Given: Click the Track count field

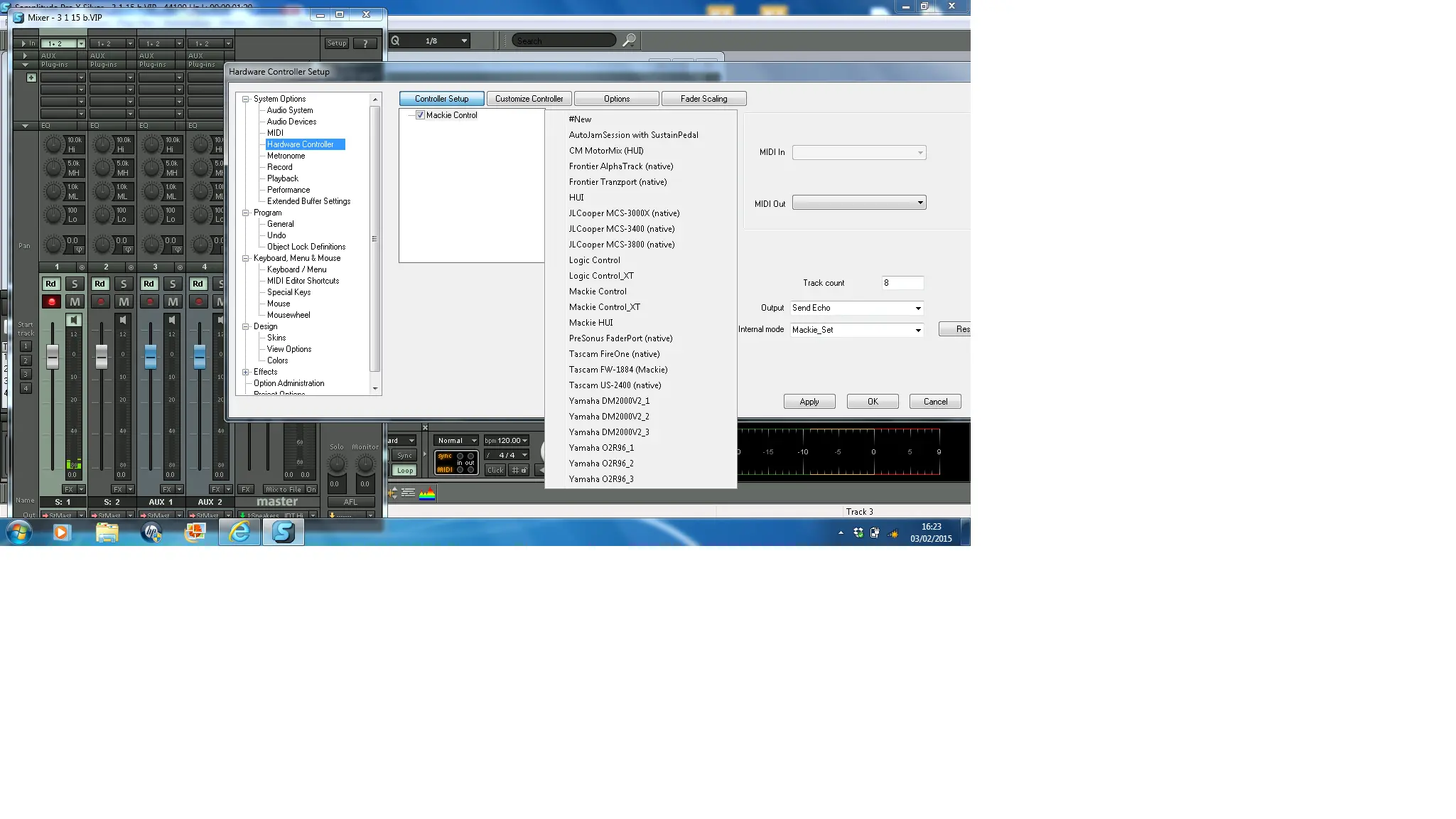Looking at the screenshot, I should pos(902,283).
